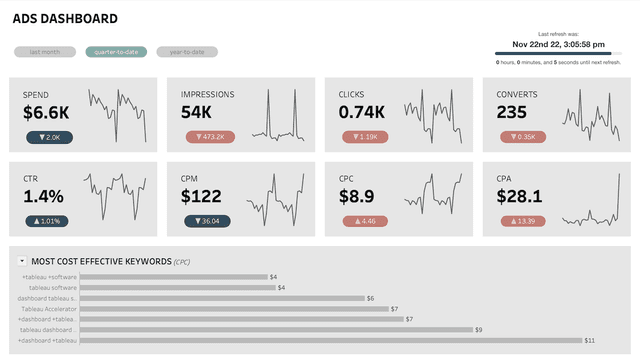Screen dimensions: 640x363
Task: Open the Spend sparkline chart
Action: tap(117, 116)
